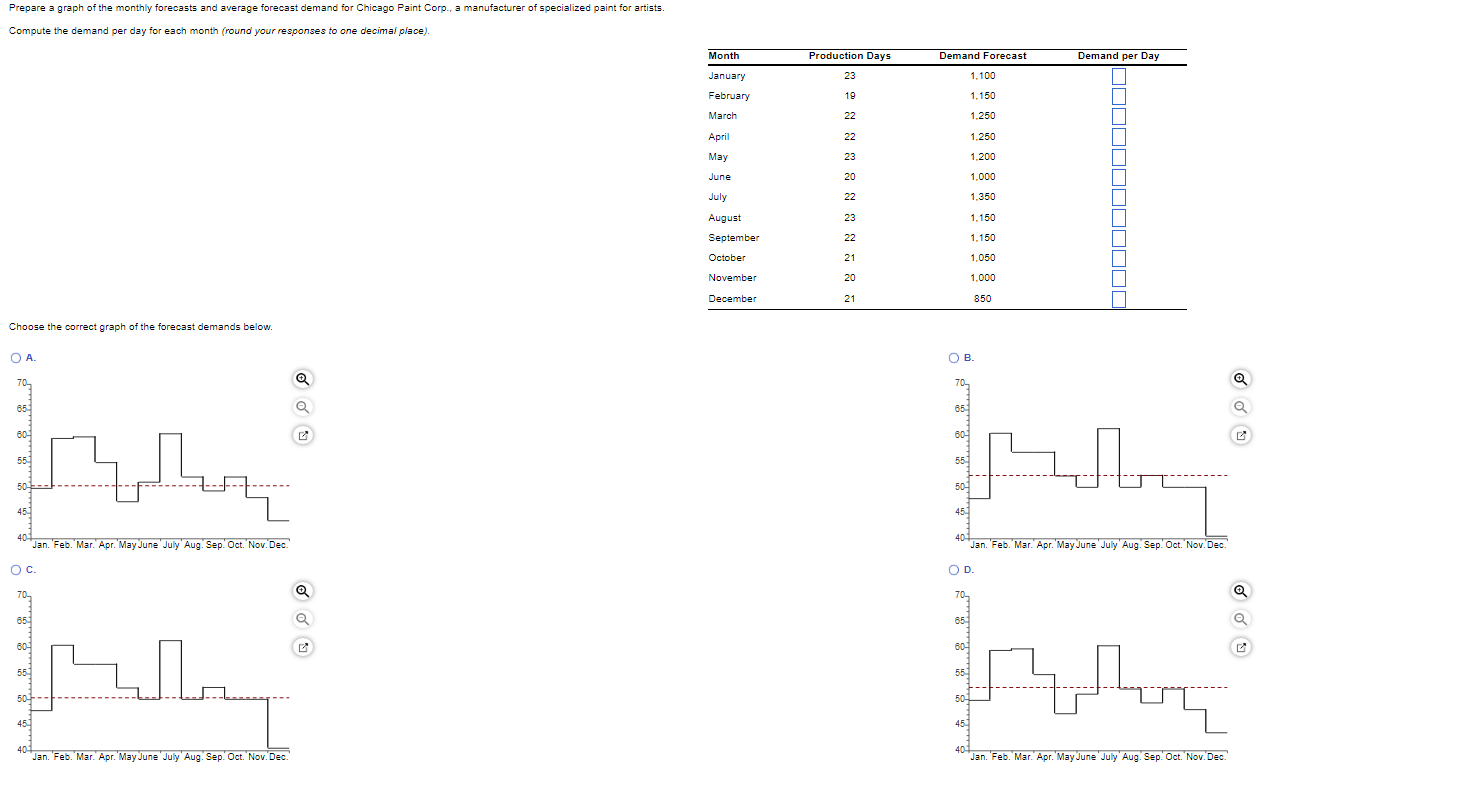
Task: Open graph D in a new window
Action: click(1241, 647)
